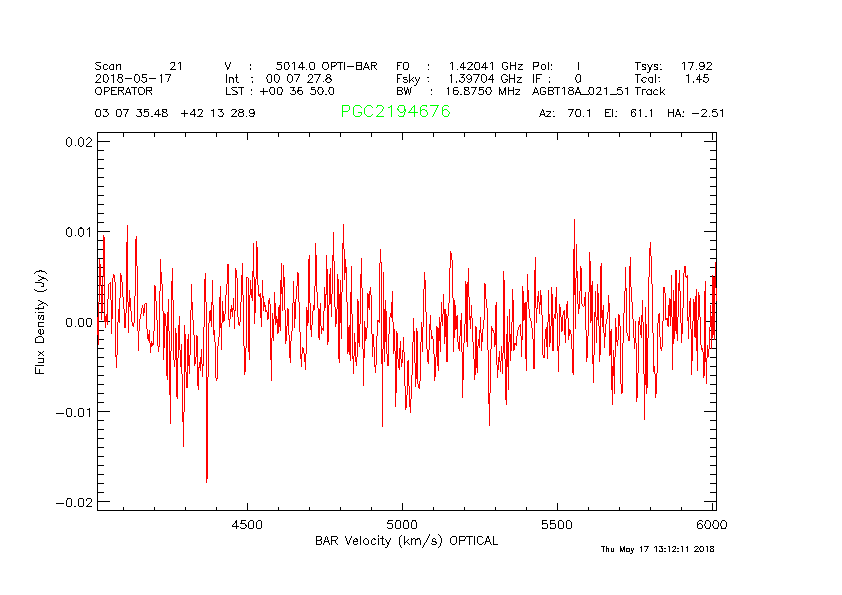This screenshot has height=595, width=842.
Task: Click the Scan 21 label
Action: [x=138, y=66]
